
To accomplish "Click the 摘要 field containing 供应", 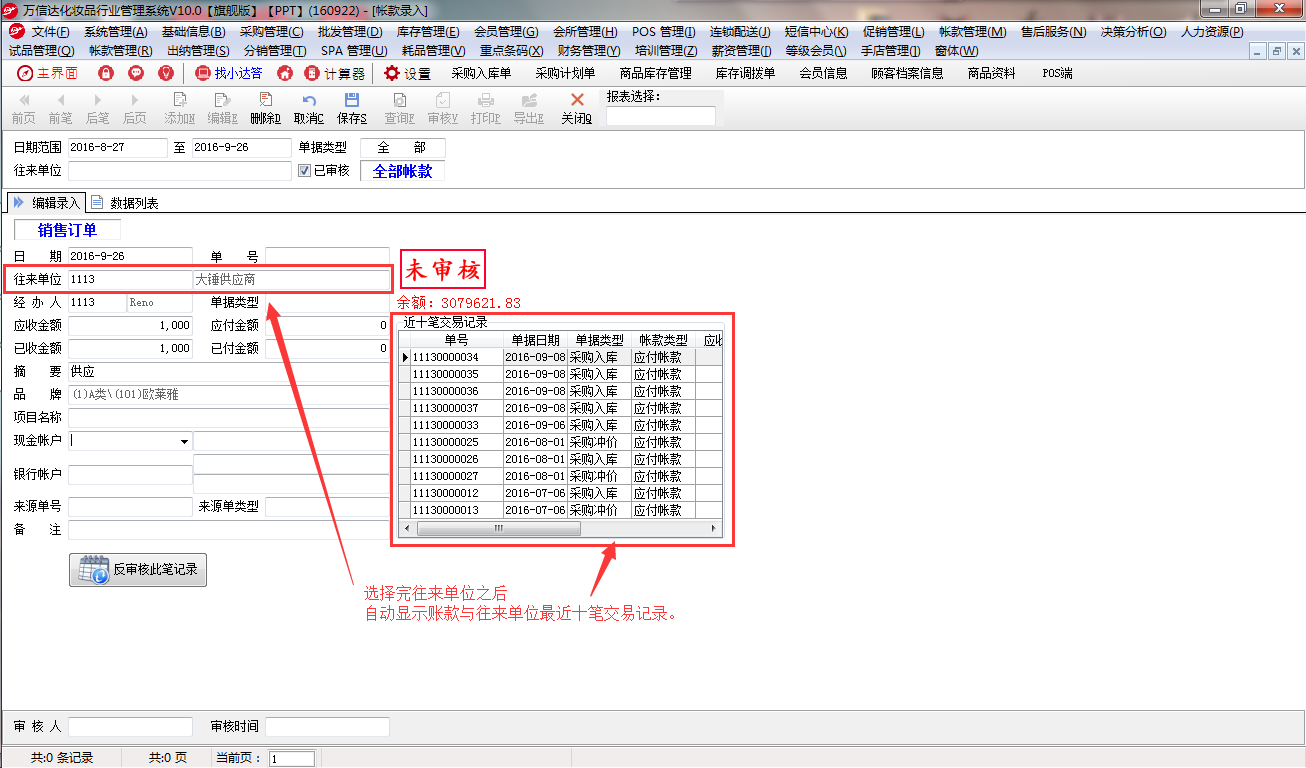I will tap(229, 372).
